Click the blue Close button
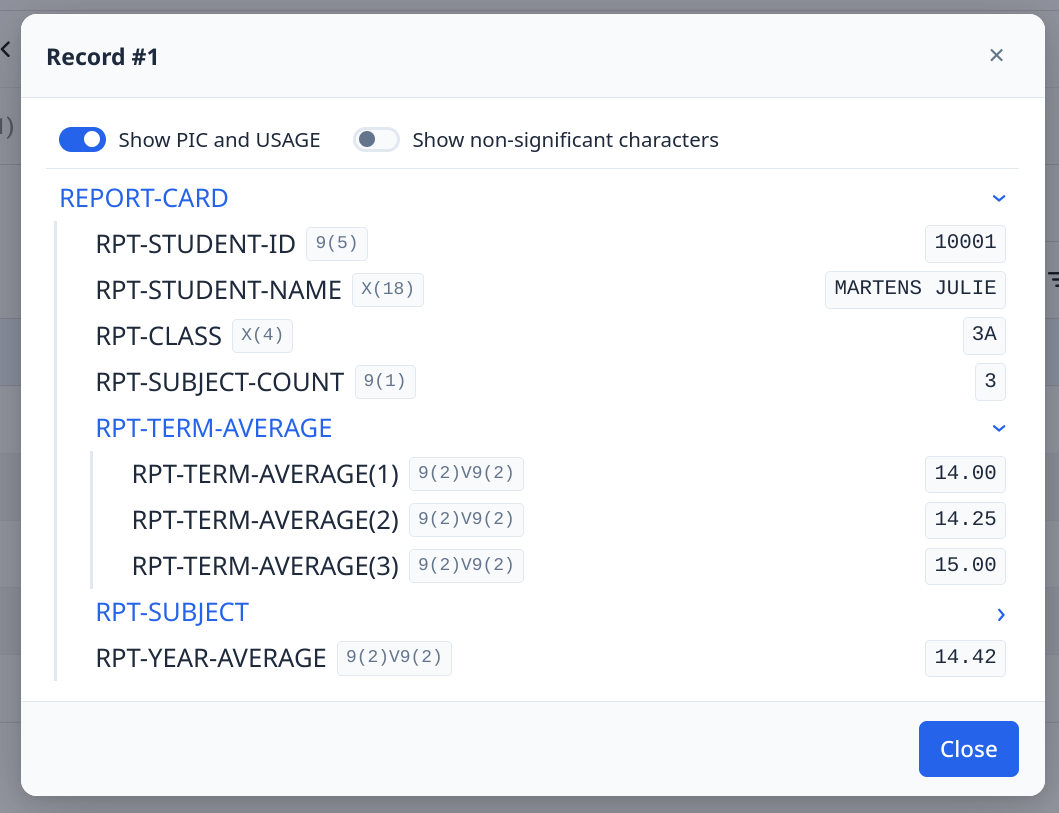The width and height of the screenshot is (1059, 813). click(x=968, y=749)
